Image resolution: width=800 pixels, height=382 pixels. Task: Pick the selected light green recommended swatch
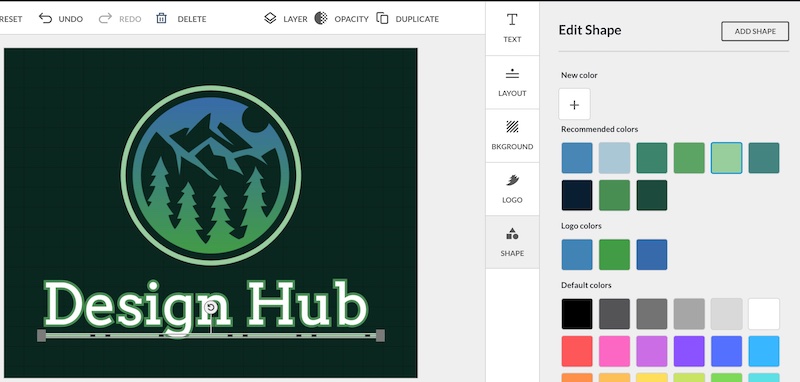(727, 158)
